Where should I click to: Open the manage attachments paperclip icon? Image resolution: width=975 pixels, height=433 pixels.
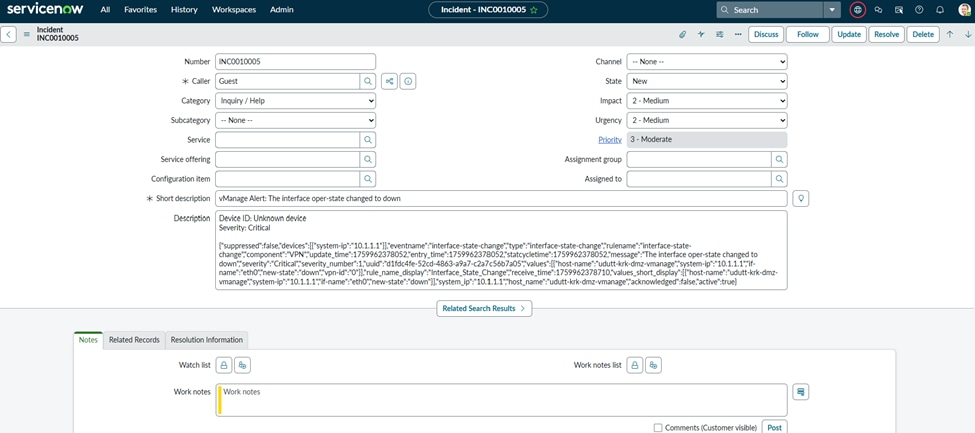point(682,34)
